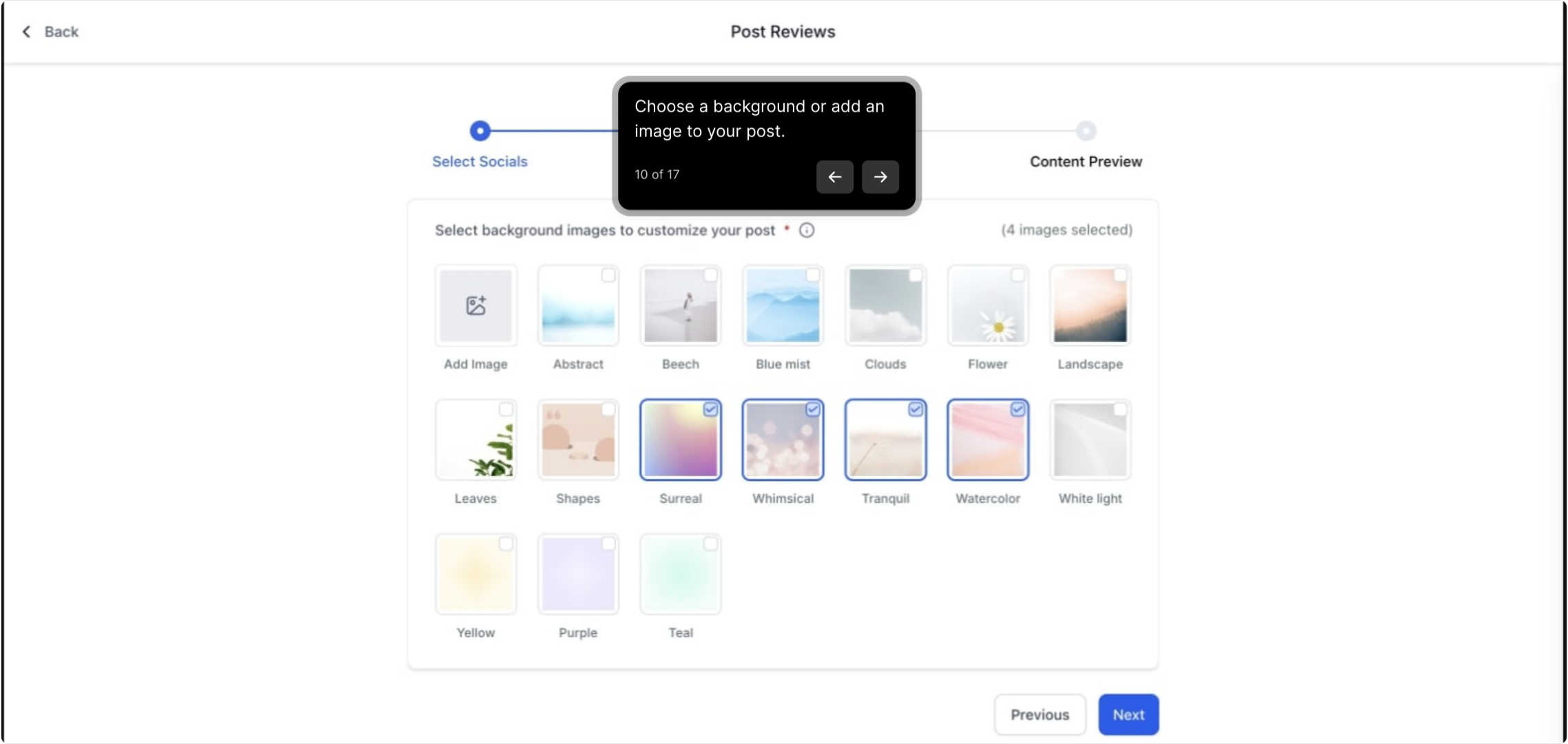Select the Blue mist background thumbnail
1568x744 pixels.
click(783, 305)
